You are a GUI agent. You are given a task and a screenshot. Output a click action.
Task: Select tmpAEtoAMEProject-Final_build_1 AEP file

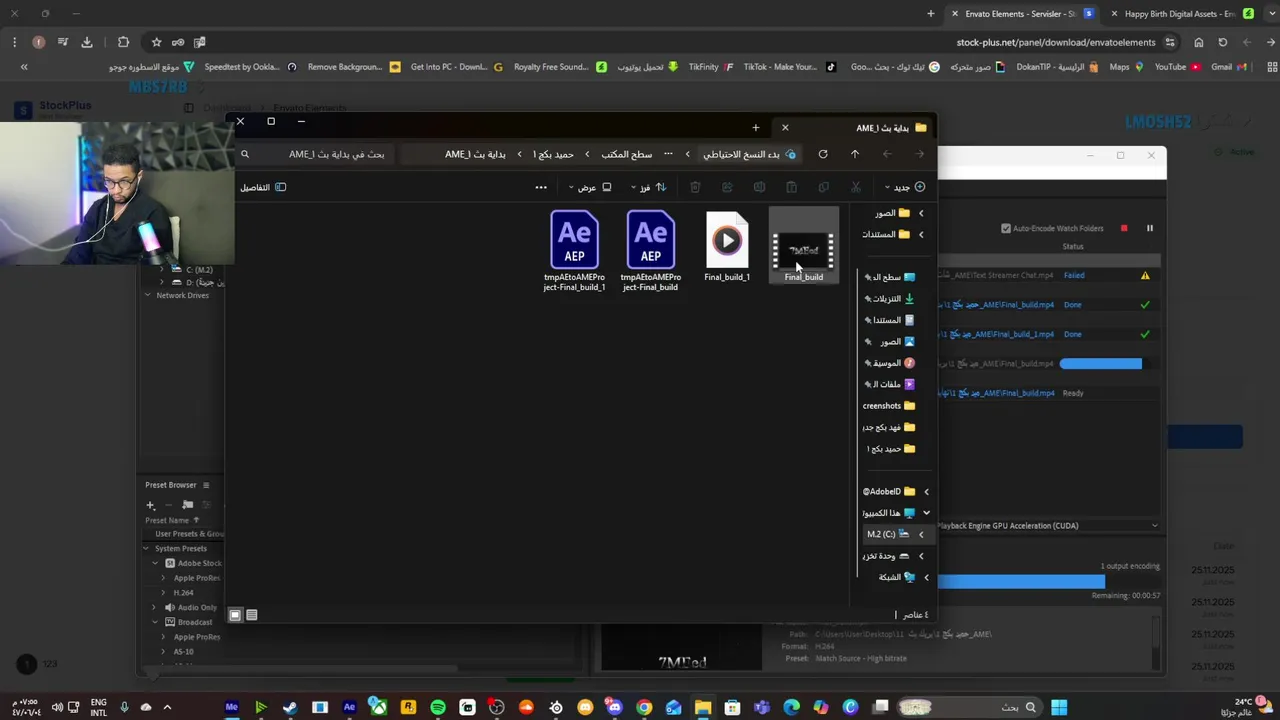pyautogui.click(x=574, y=251)
